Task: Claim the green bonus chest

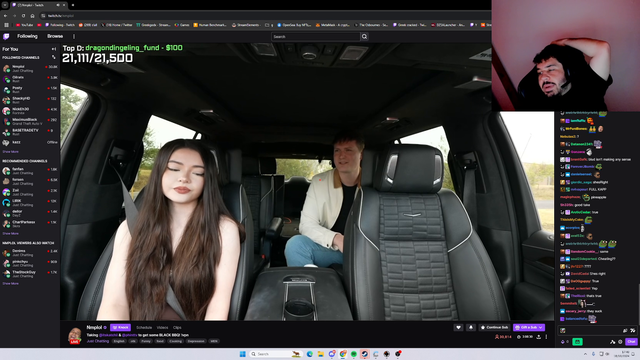Action: click(577, 342)
